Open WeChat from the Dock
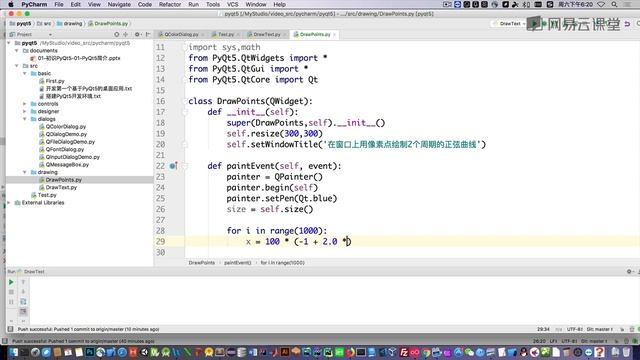The image size is (640, 360). click(x=469, y=352)
